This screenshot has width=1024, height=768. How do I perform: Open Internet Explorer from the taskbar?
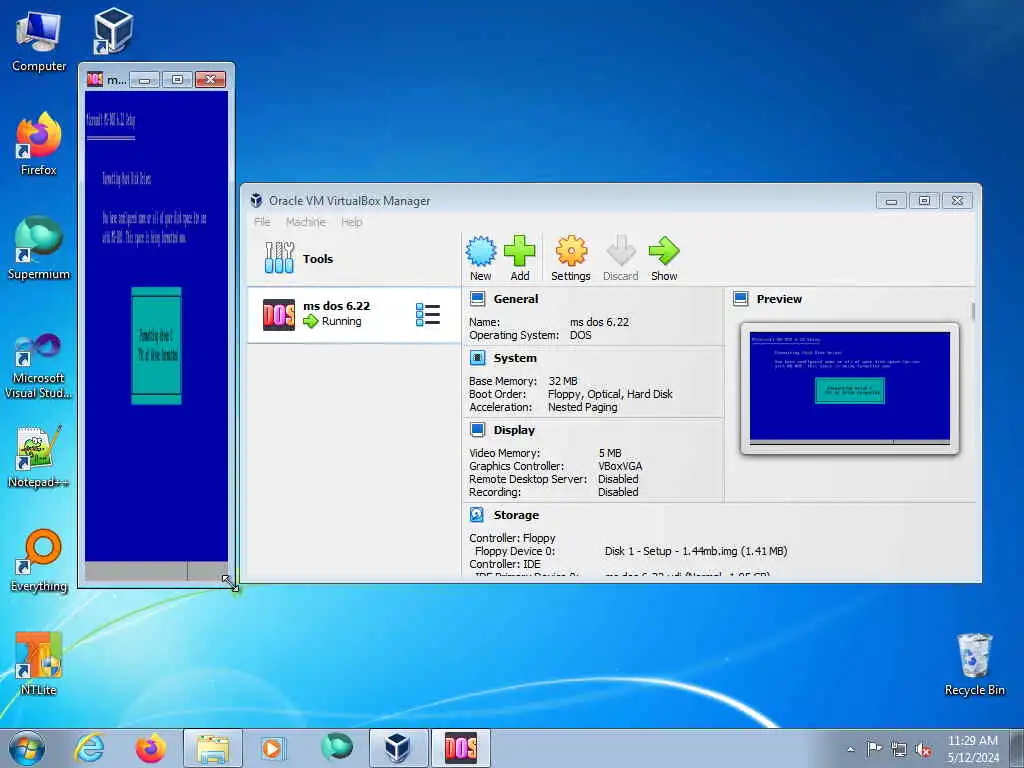[89, 748]
